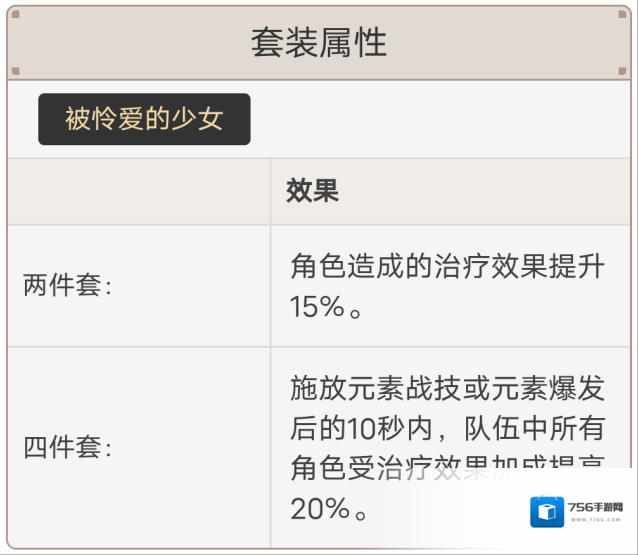Viewport: 638px width, 555px height.
Task: Click the 15% healing bonus value
Action: coord(318,307)
